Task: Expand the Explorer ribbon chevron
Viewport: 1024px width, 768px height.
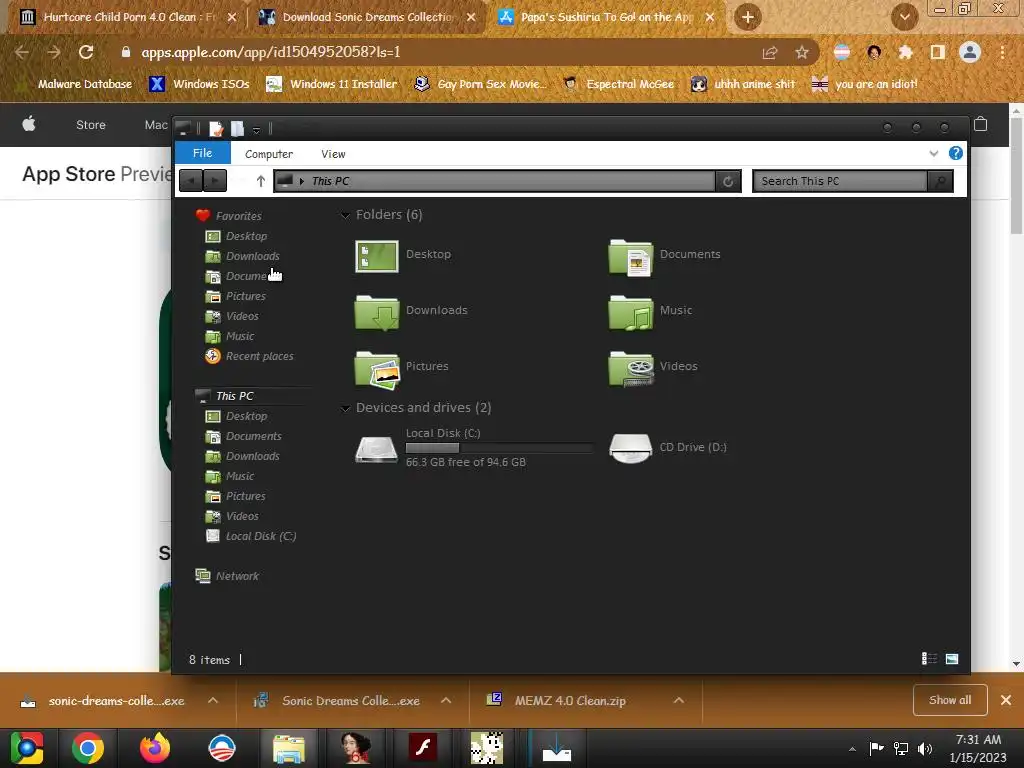Action: click(933, 153)
